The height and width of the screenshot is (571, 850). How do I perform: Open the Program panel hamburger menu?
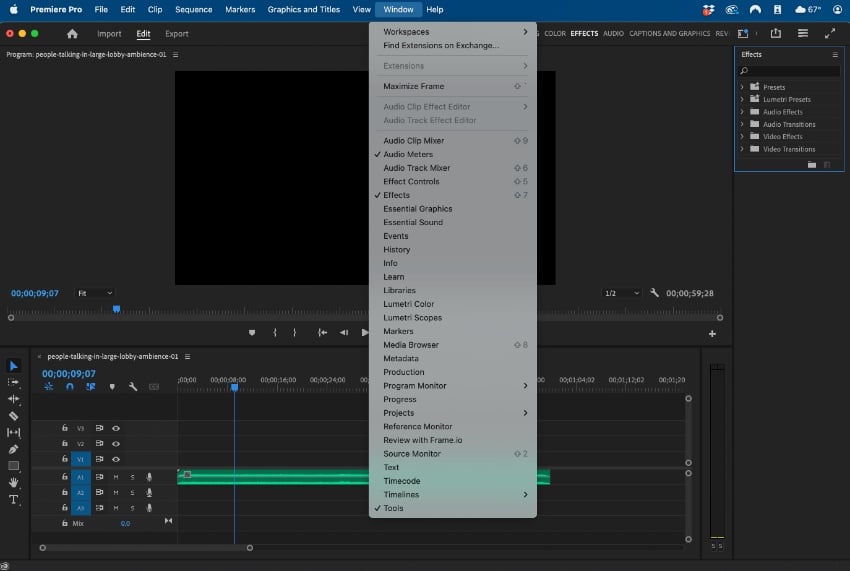pyautogui.click(x=175, y=55)
